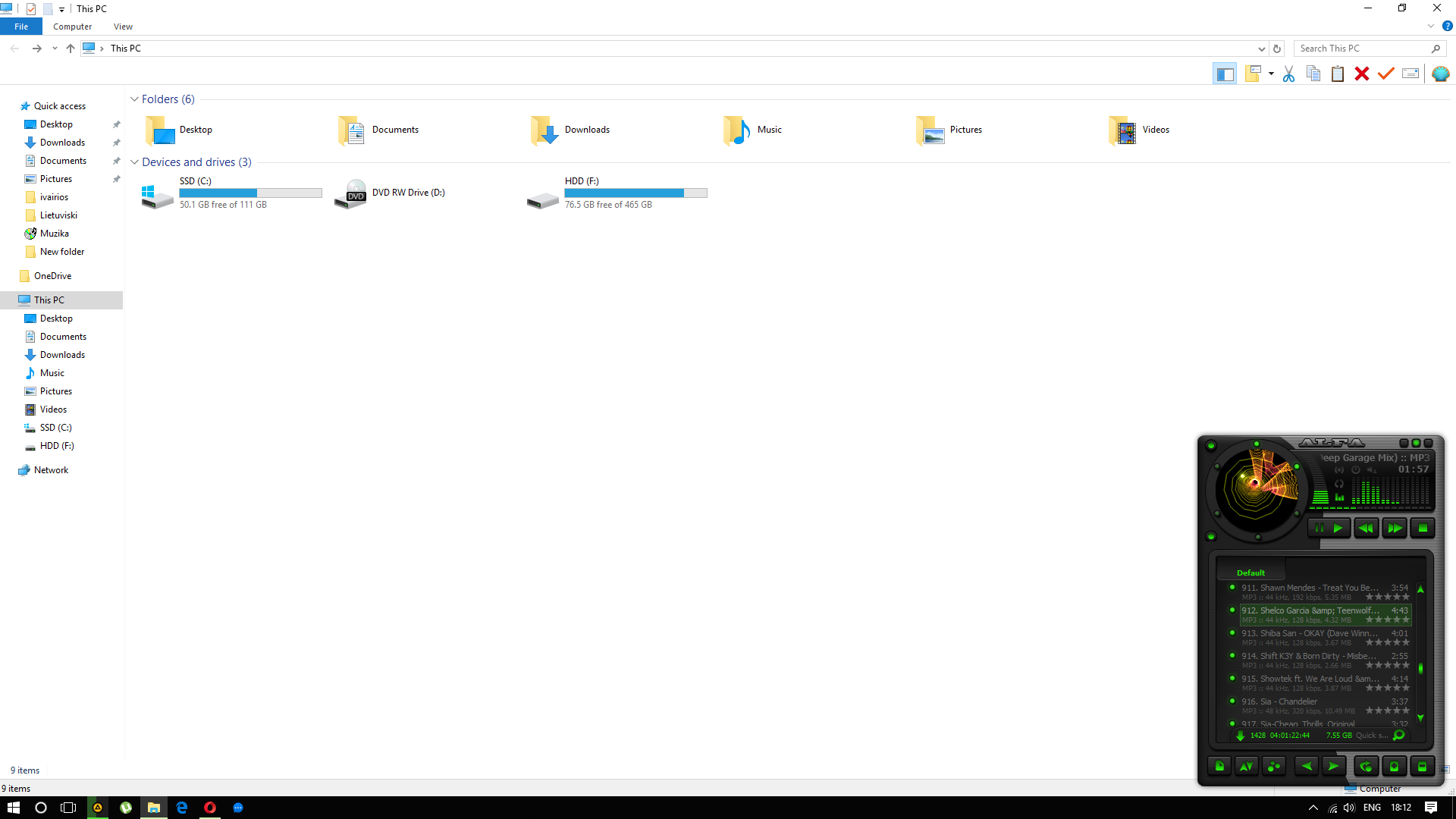Stop playback in ALFA player
This screenshot has height=819, width=1456.
1423,529
